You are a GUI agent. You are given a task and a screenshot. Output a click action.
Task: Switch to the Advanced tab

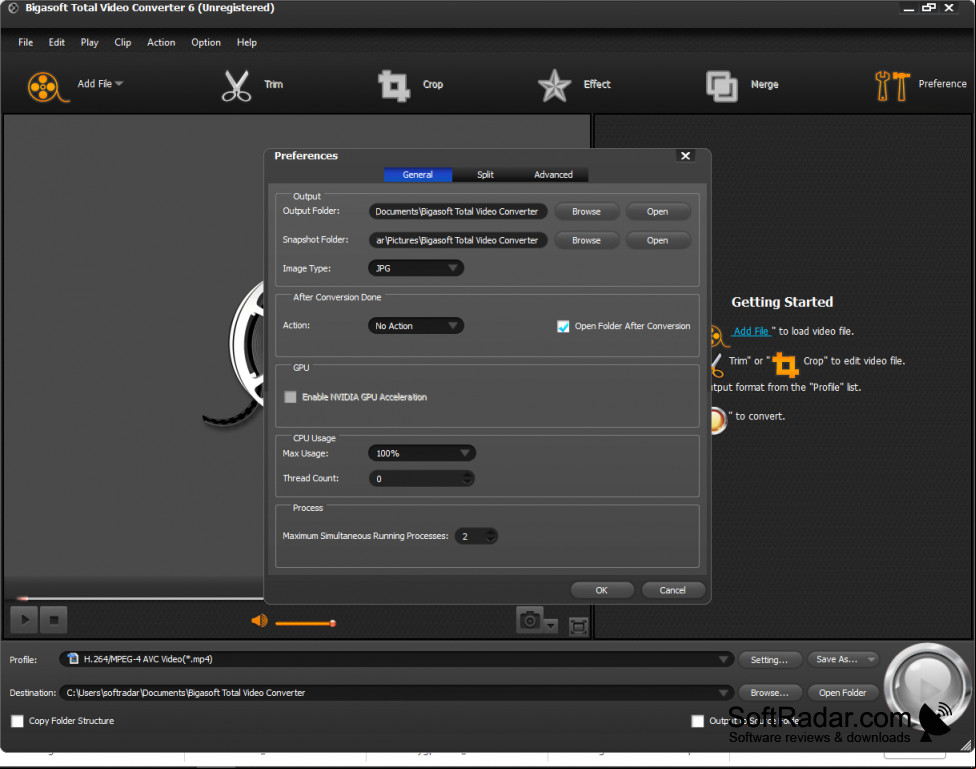tap(553, 175)
